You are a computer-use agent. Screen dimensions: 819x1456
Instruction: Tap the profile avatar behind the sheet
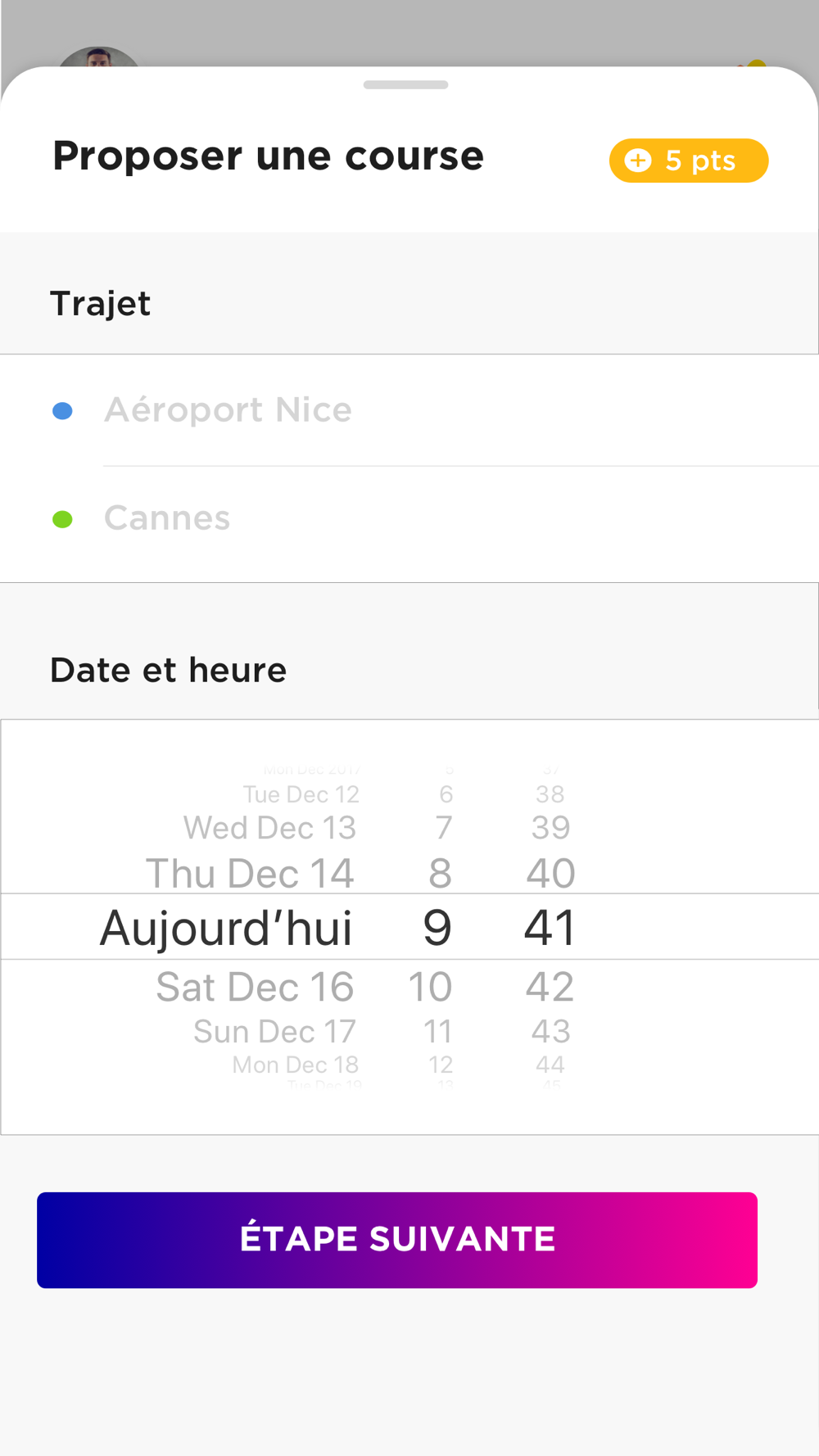(98, 57)
